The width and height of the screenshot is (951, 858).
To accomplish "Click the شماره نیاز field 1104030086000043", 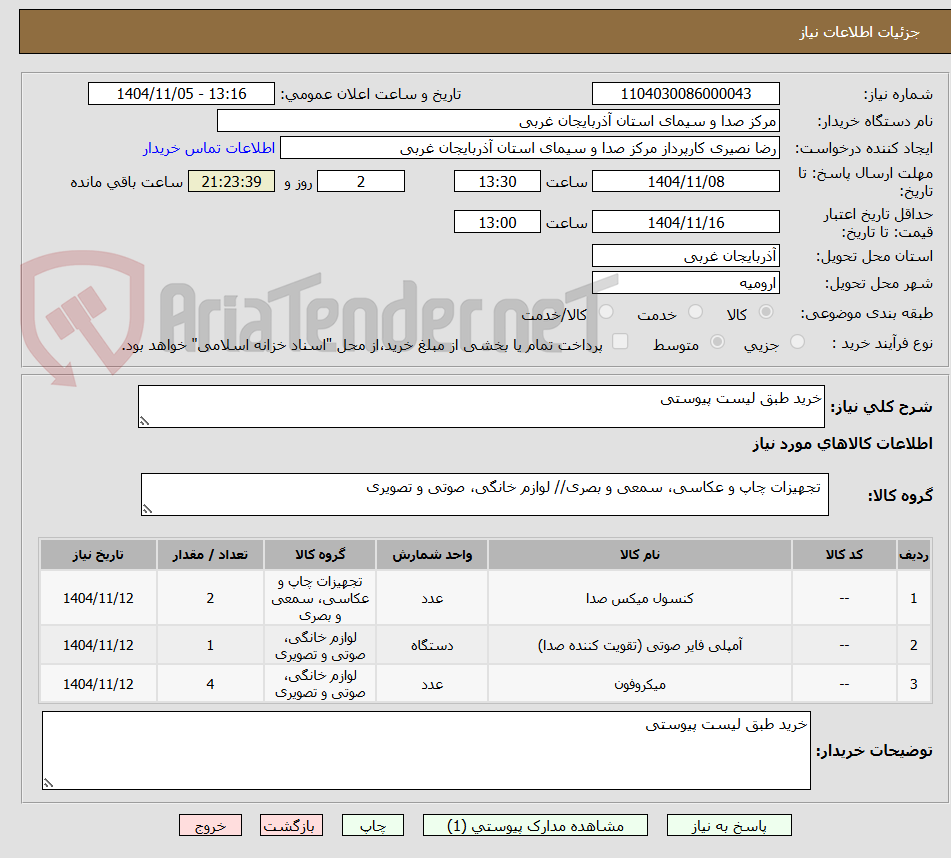I will [685, 94].
